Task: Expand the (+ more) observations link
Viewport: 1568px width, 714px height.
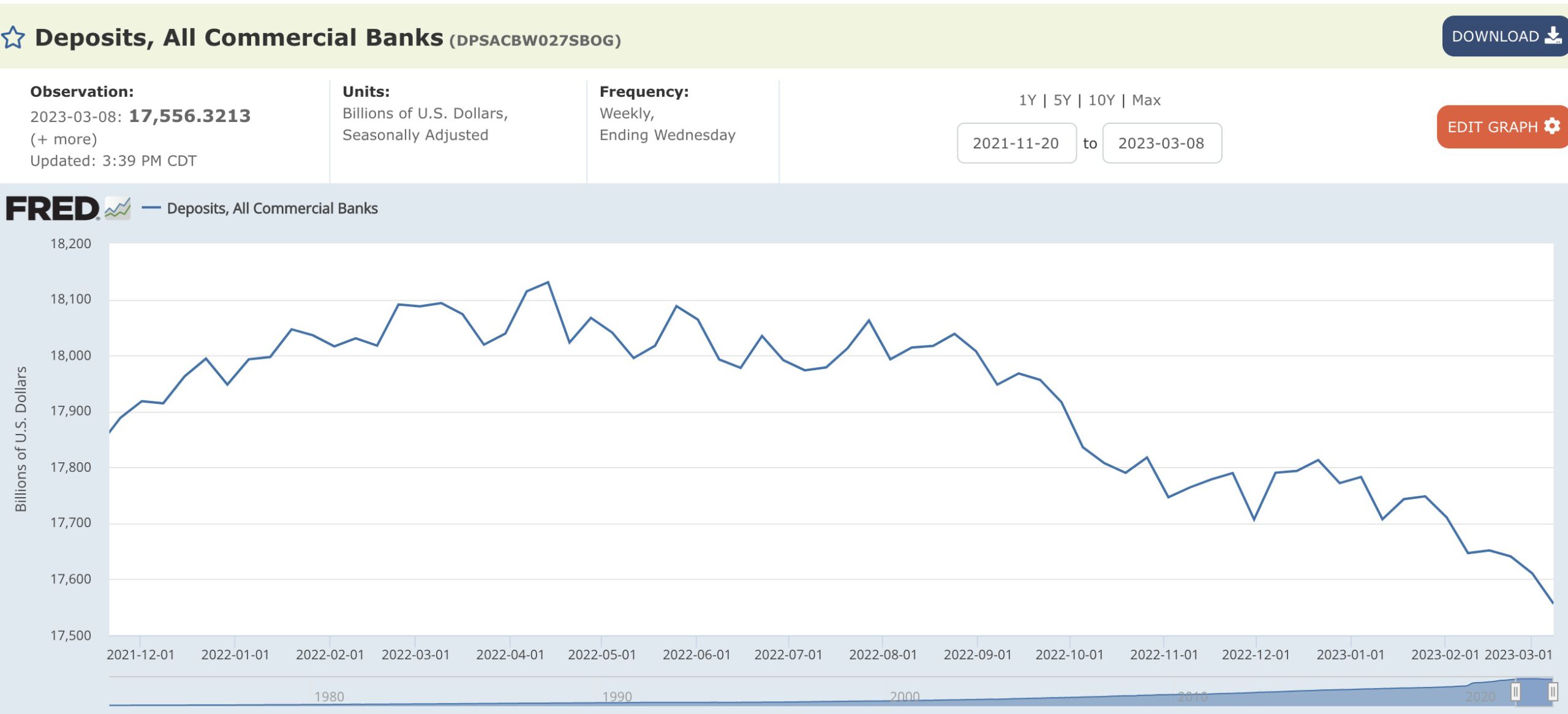Action: pyautogui.click(x=64, y=139)
